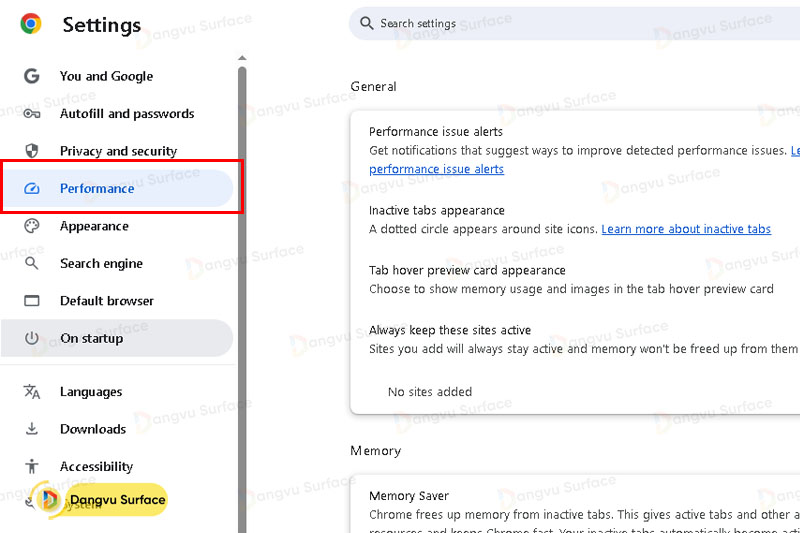Click performance issue alerts link
Image resolution: width=800 pixels, height=533 pixels.
[x=436, y=169]
